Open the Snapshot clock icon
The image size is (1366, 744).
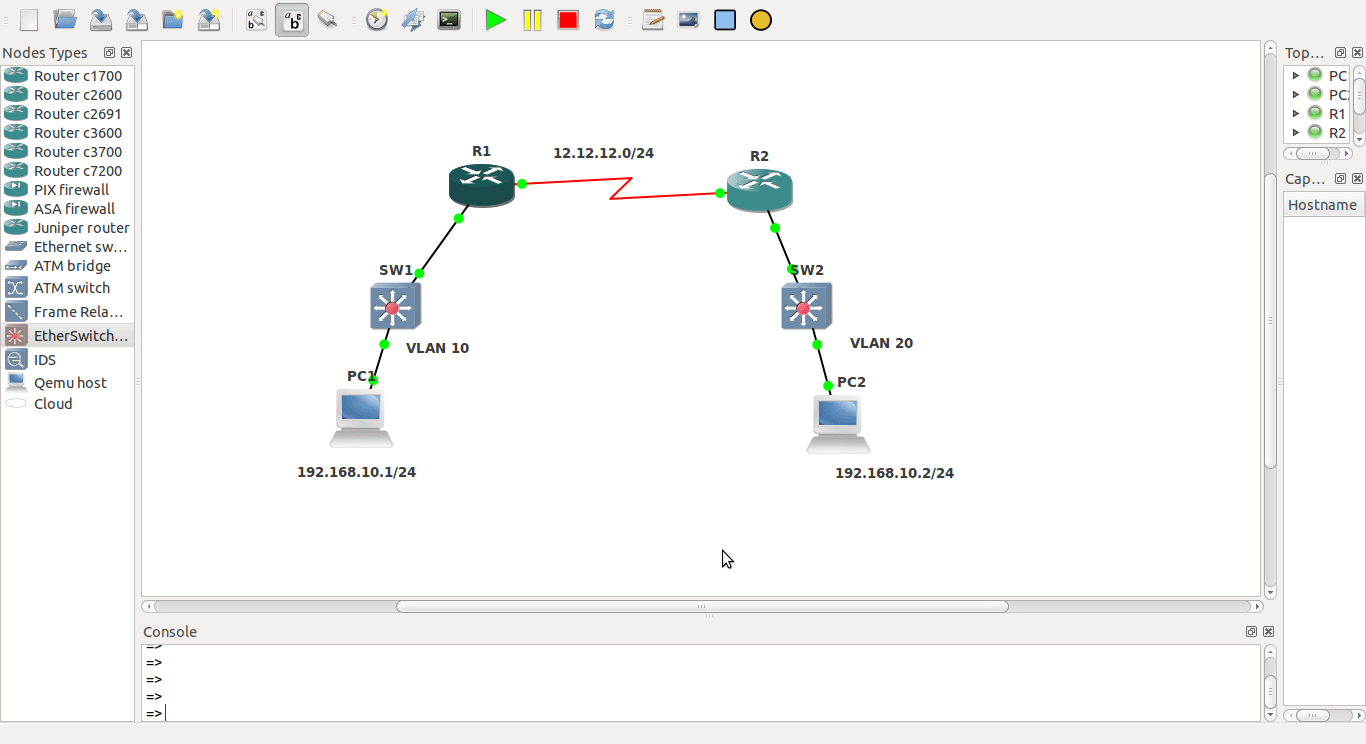[x=377, y=19]
